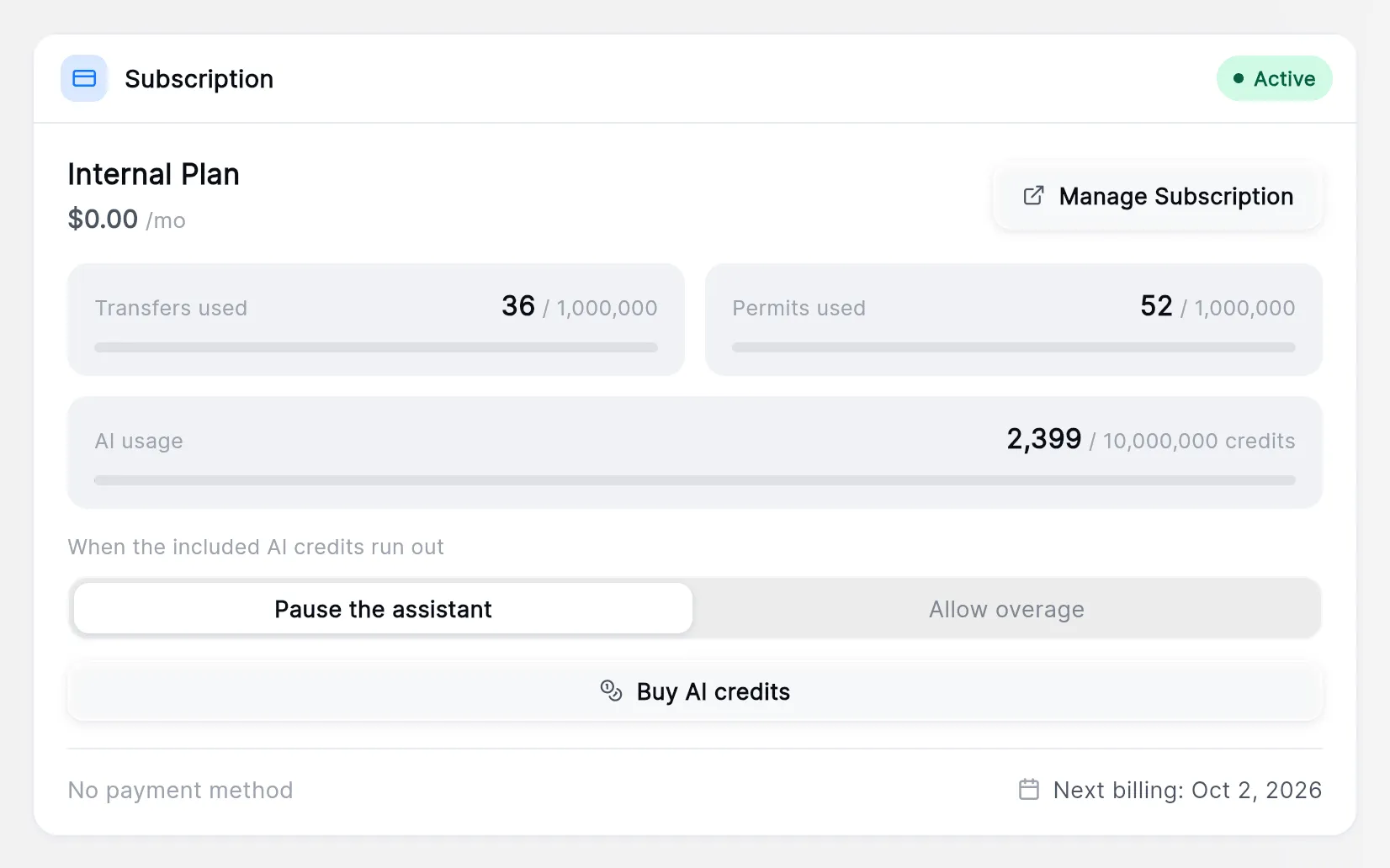
Task: Click the Transfers used label
Action: tap(171, 308)
